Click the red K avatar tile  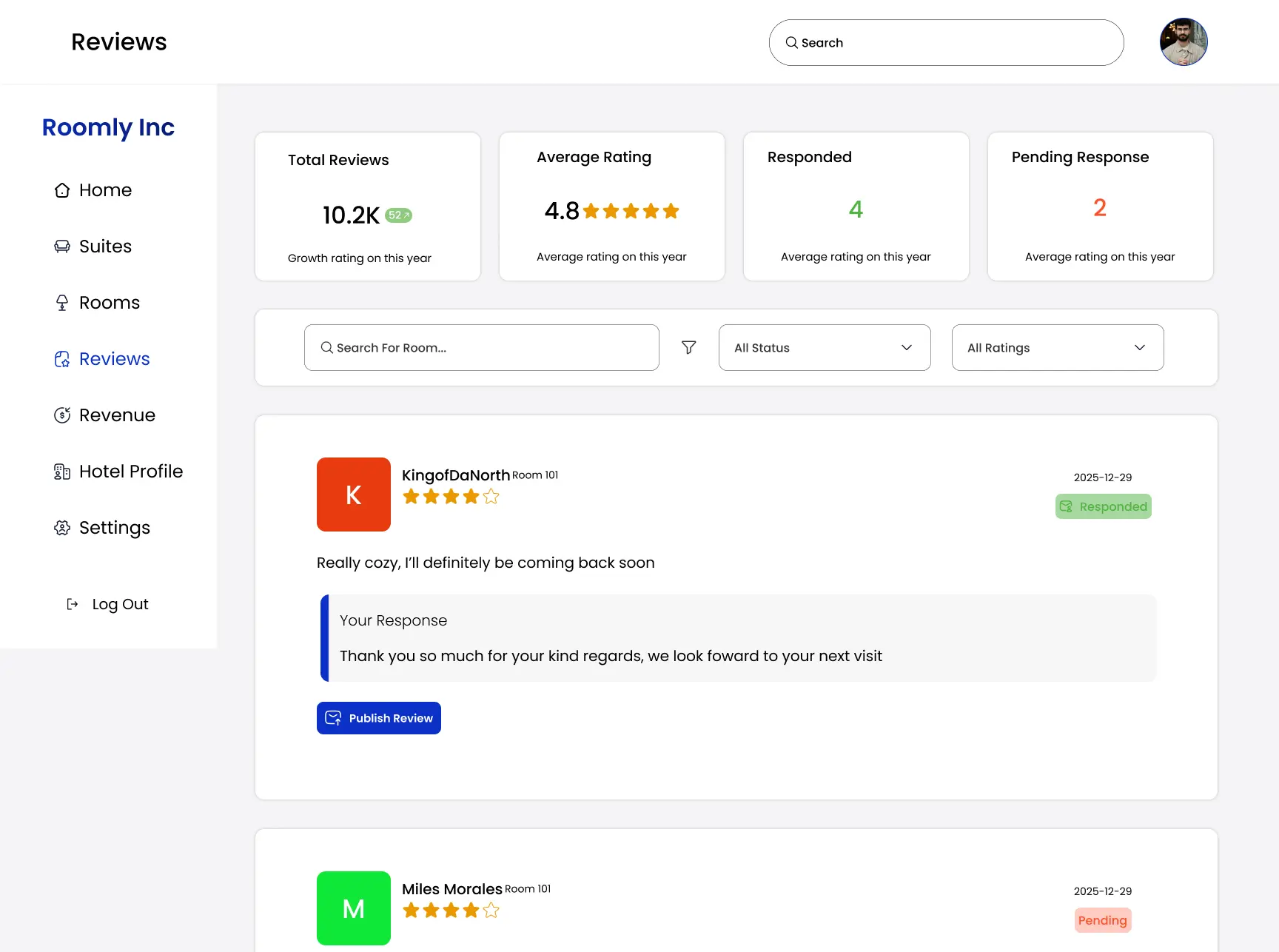354,495
